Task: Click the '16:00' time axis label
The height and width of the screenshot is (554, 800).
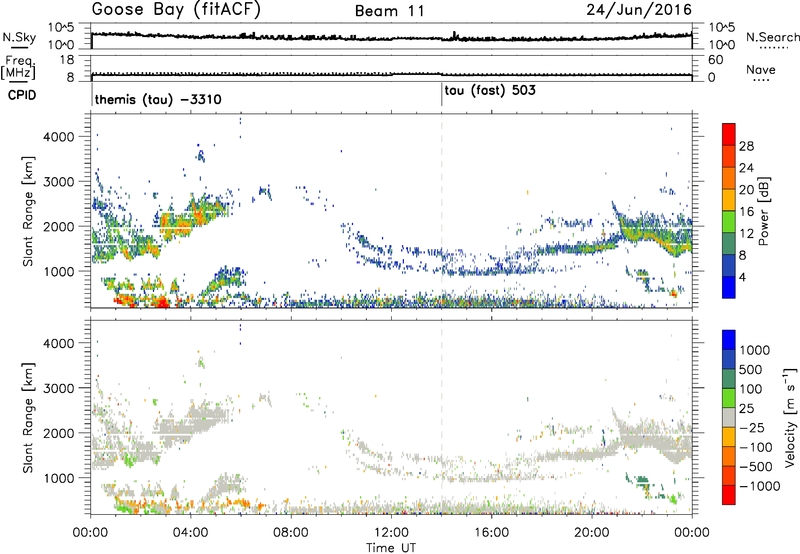Action: 491,533
